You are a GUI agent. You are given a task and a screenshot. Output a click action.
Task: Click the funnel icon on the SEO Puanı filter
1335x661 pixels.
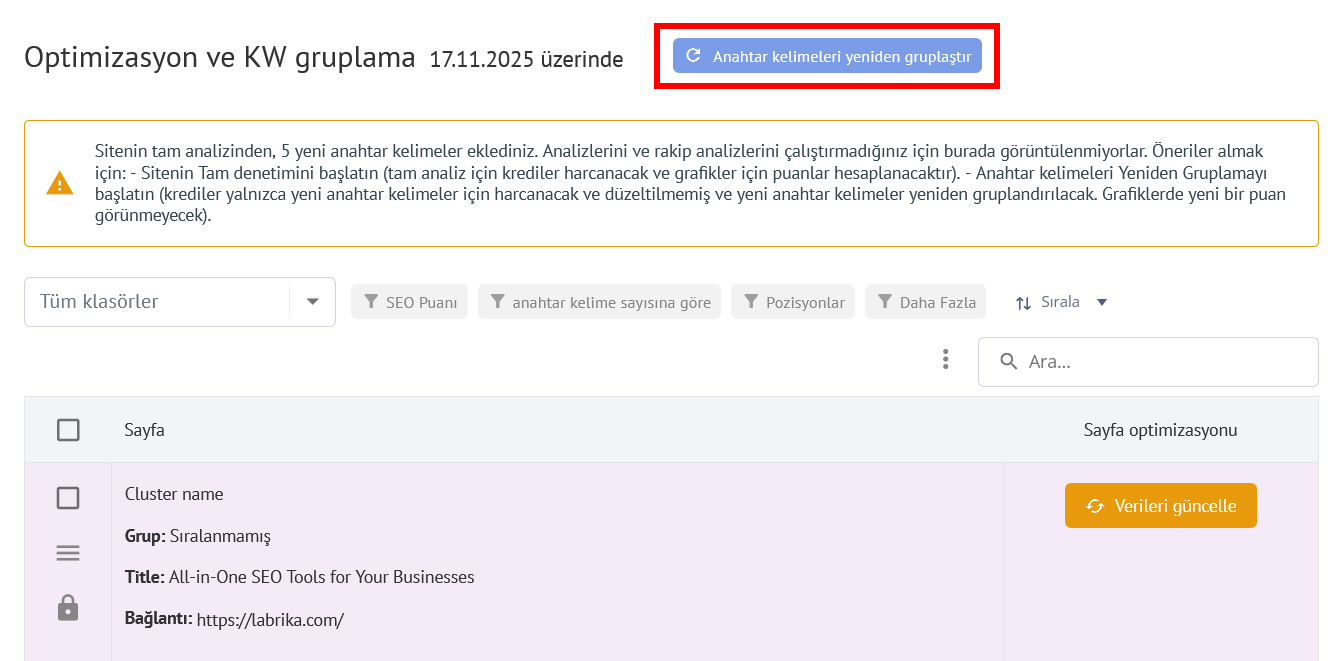pyautogui.click(x=371, y=301)
